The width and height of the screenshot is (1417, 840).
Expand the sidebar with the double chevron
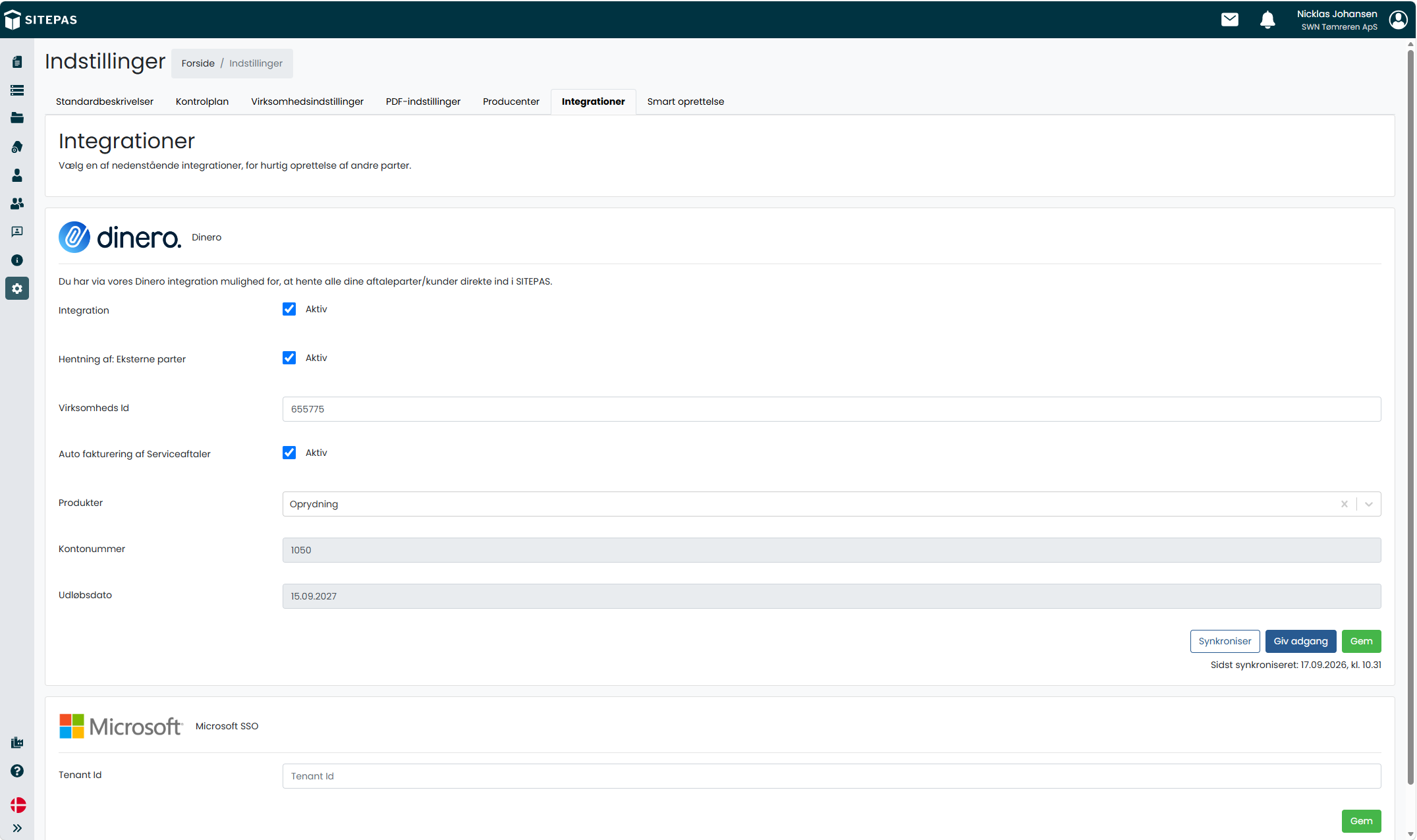point(17,828)
